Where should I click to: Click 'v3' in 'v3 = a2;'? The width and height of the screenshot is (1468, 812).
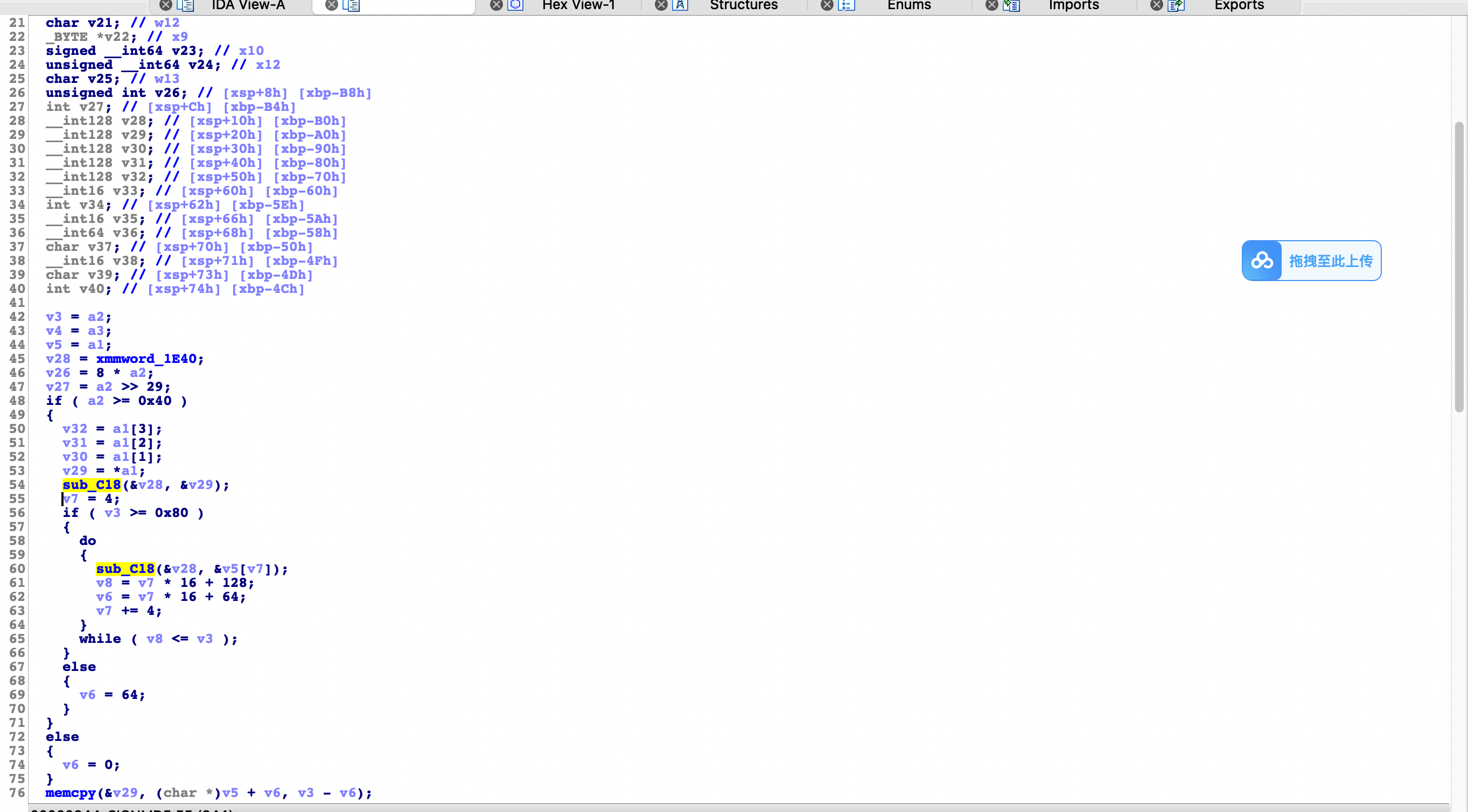coord(54,316)
